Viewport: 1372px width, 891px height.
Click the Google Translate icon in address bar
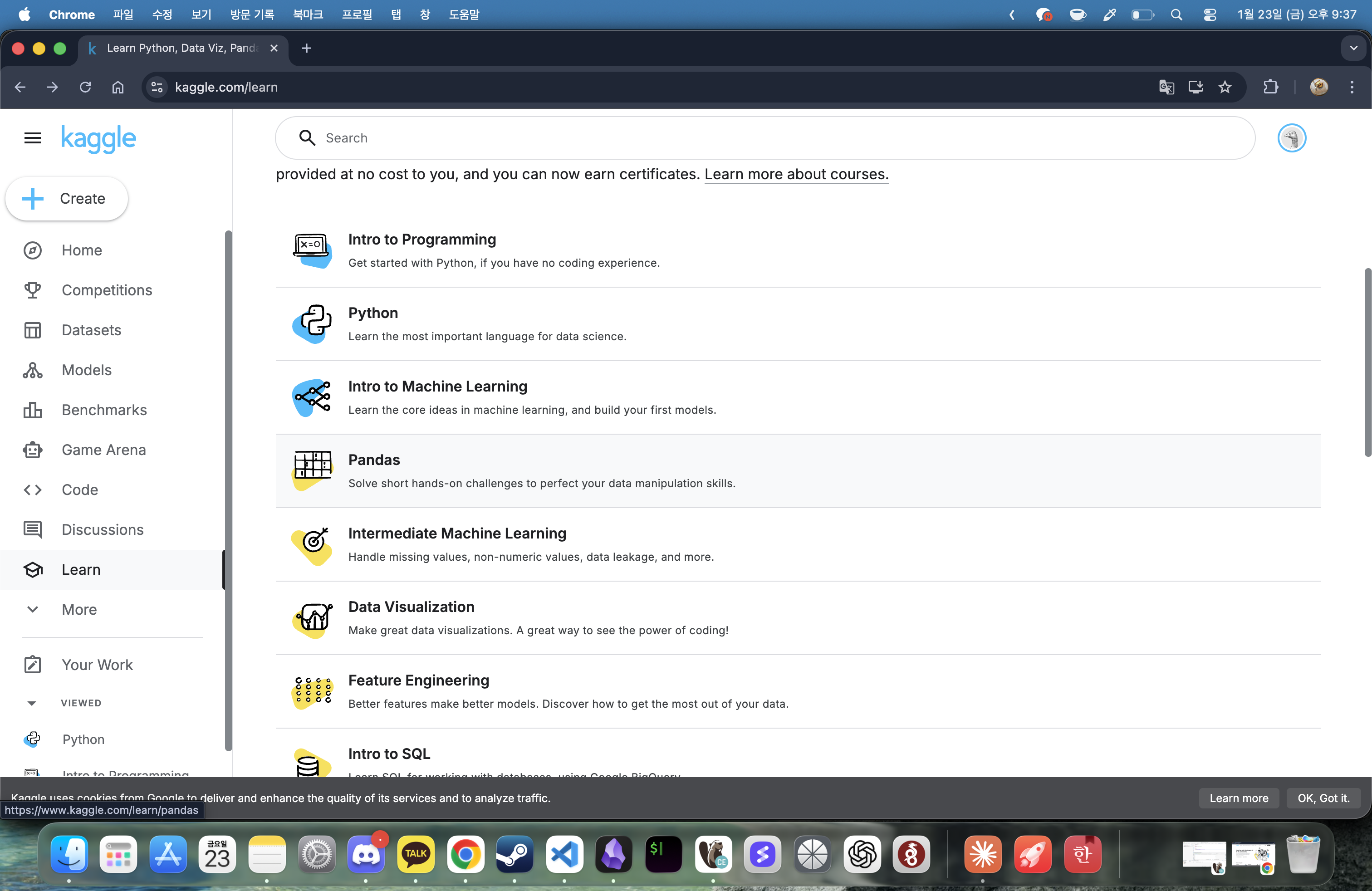1166,87
